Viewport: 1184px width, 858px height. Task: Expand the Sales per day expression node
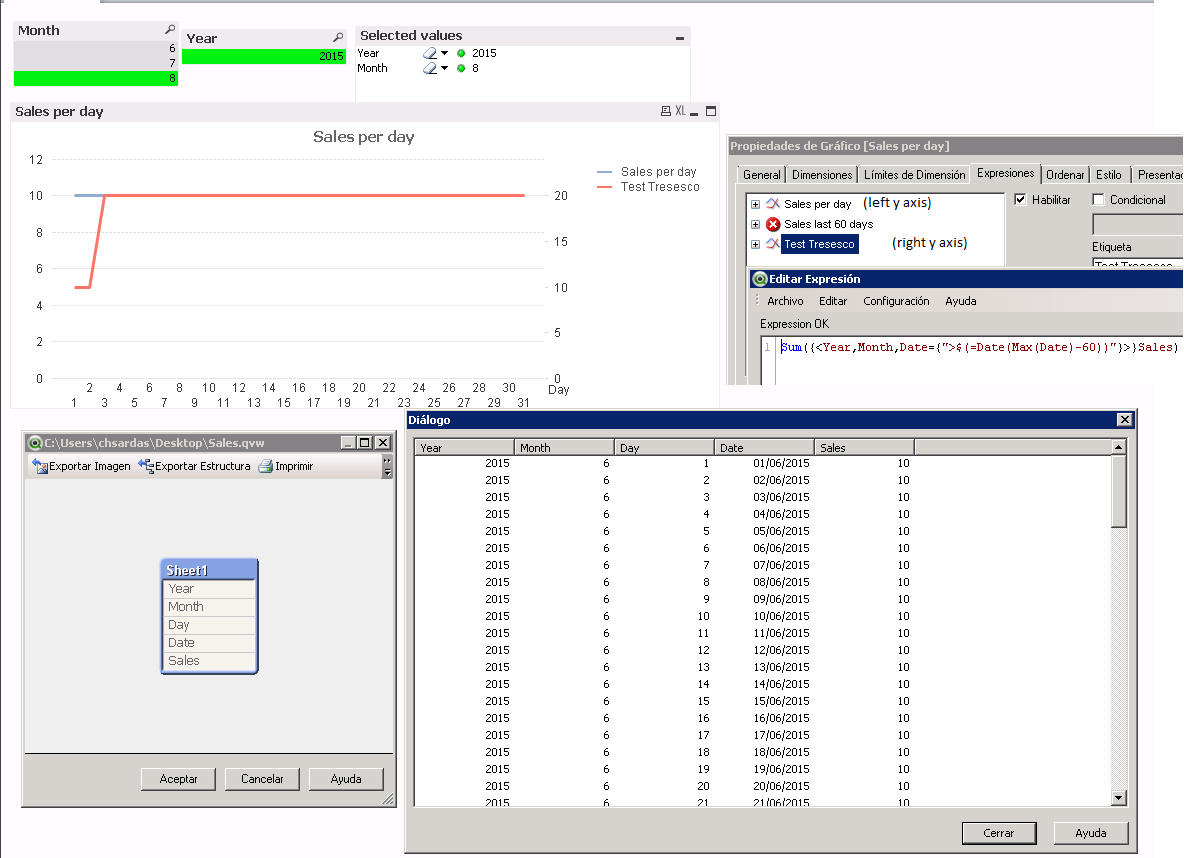tap(756, 204)
